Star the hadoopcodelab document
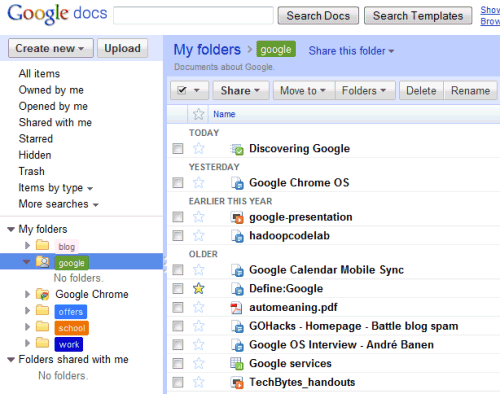The width and height of the screenshot is (500, 394). pyautogui.click(x=199, y=235)
